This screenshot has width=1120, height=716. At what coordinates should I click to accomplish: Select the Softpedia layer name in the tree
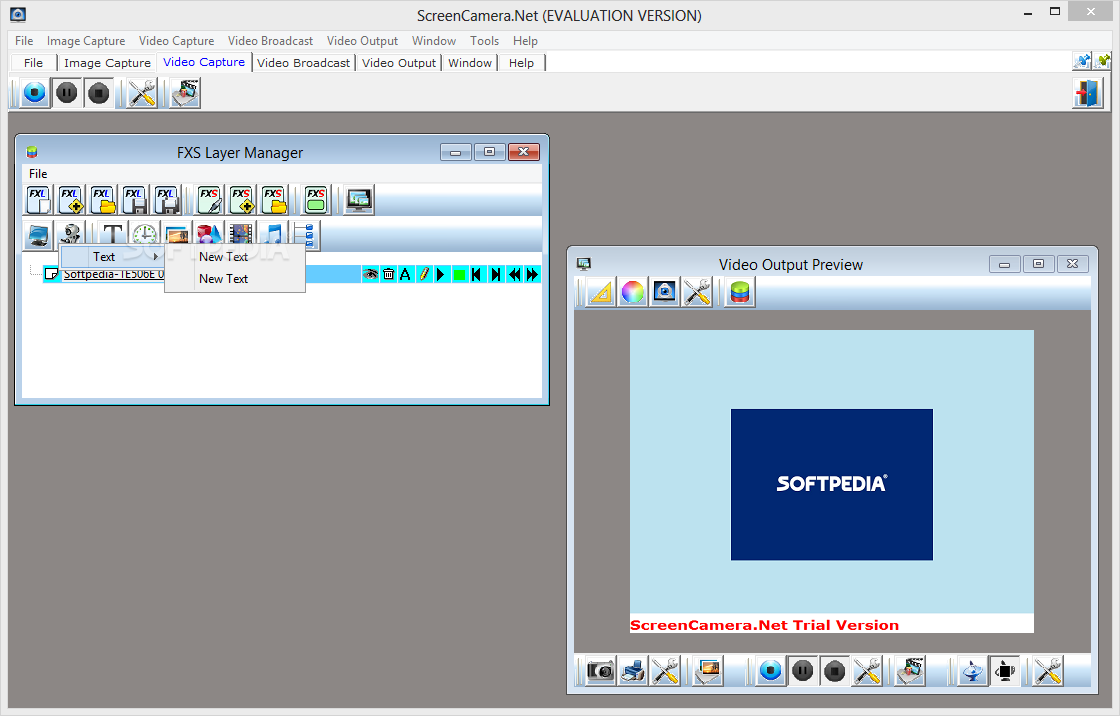pos(114,274)
